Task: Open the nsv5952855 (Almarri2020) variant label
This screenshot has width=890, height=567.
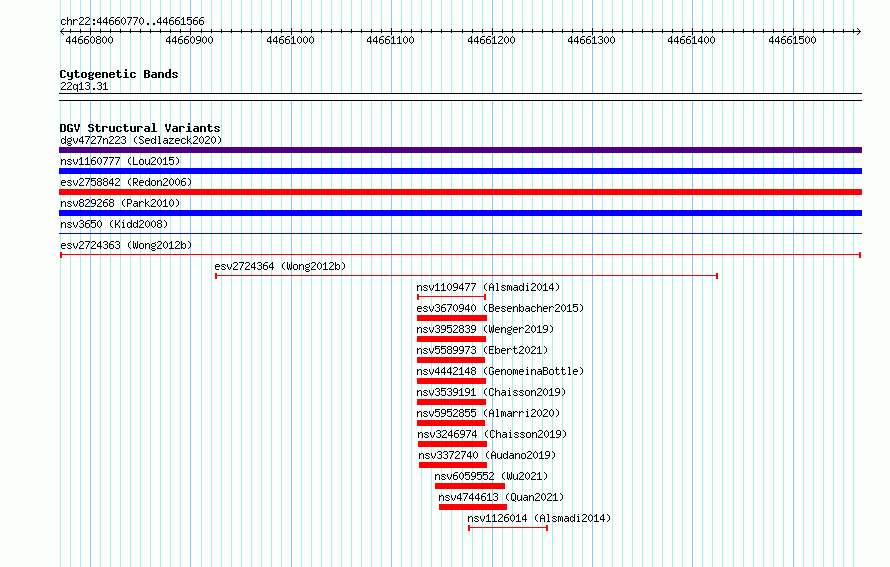Action: pos(488,413)
